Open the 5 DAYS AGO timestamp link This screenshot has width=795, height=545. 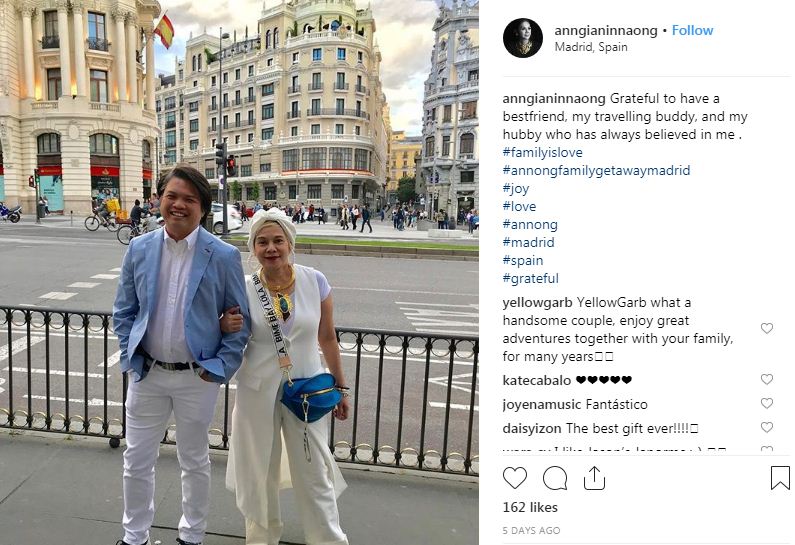coord(531,530)
